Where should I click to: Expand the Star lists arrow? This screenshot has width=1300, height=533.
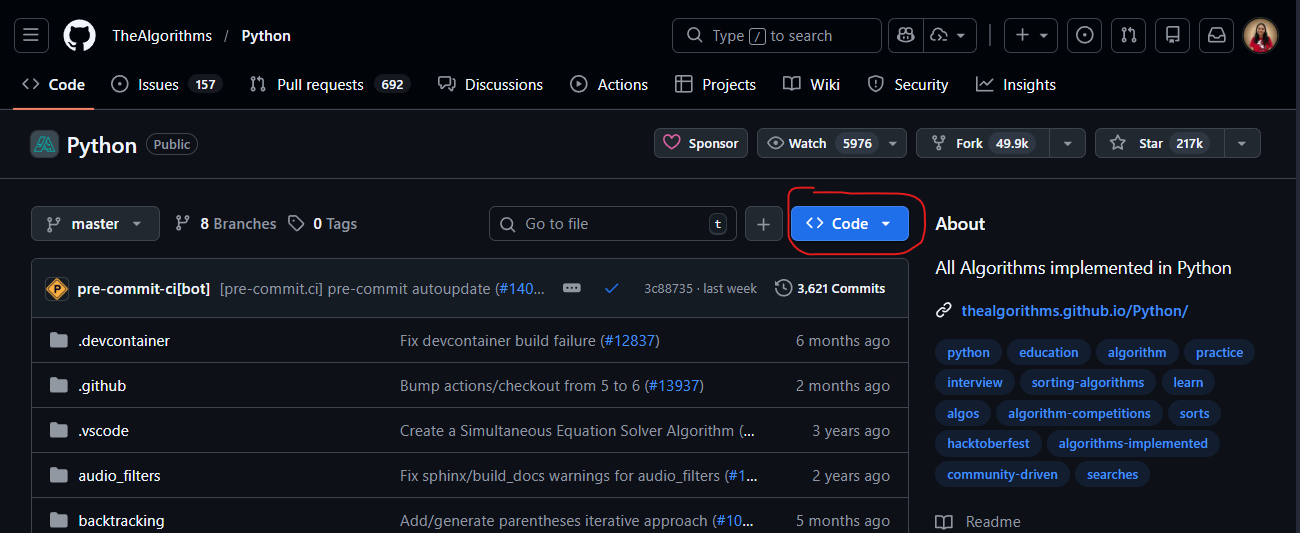coord(1242,144)
